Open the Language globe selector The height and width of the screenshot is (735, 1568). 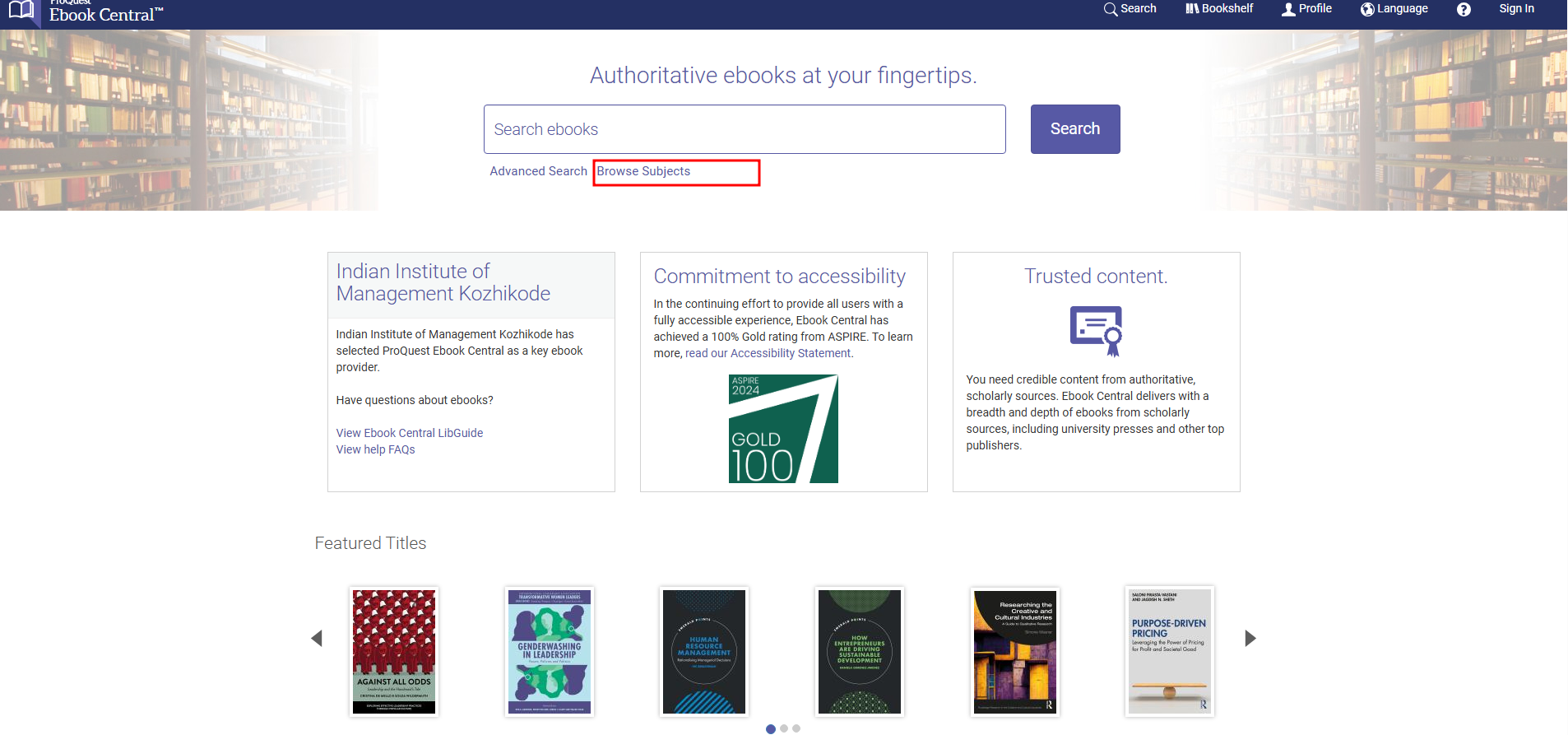[x=1394, y=9]
